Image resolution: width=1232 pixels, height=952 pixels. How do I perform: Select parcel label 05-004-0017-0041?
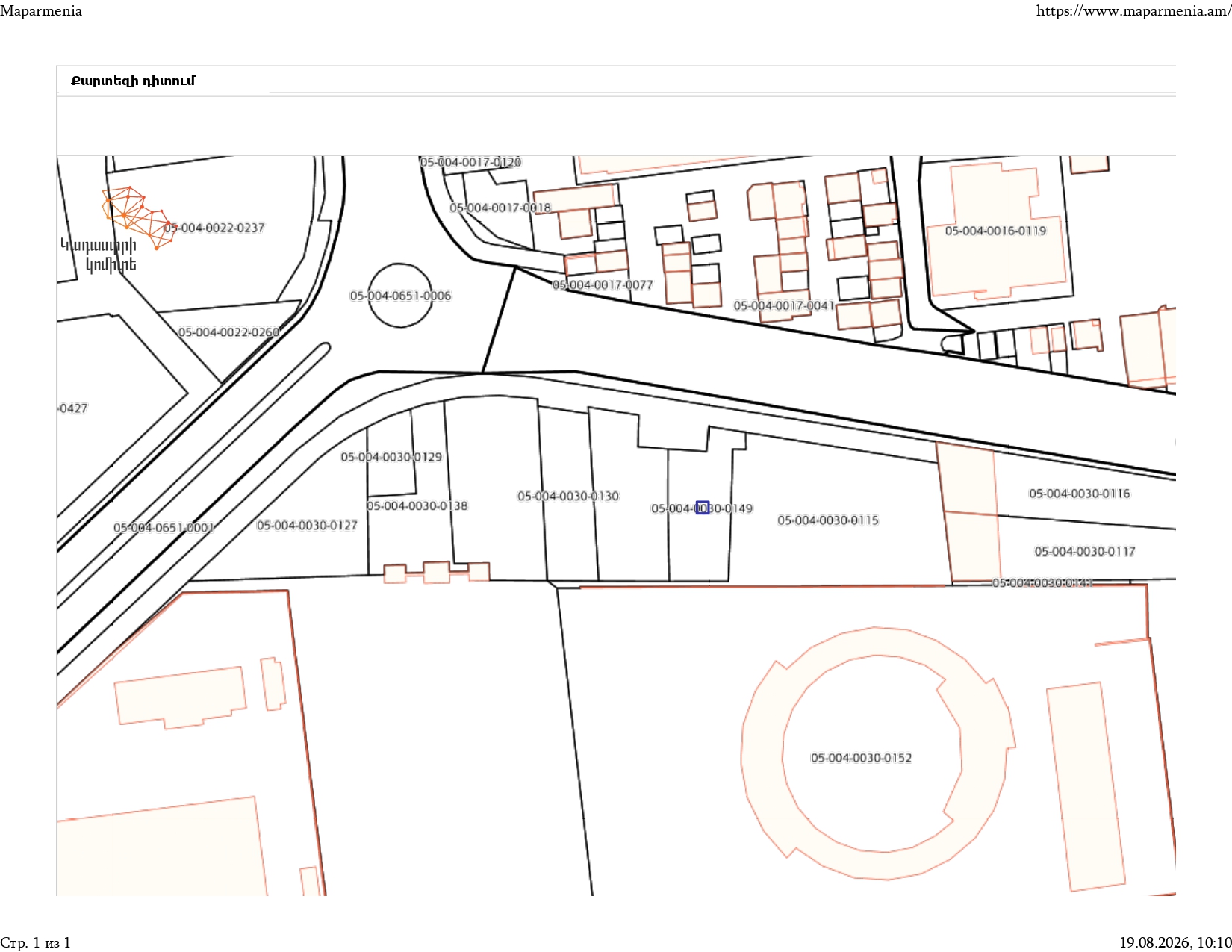784,305
